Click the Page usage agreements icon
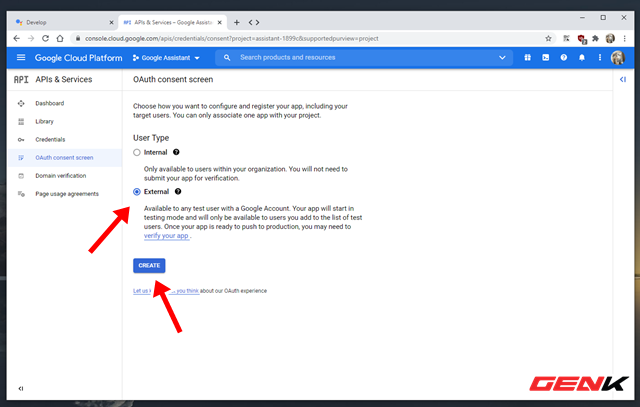Viewport: 640px width, 407px height. click(x=21, y=193)
